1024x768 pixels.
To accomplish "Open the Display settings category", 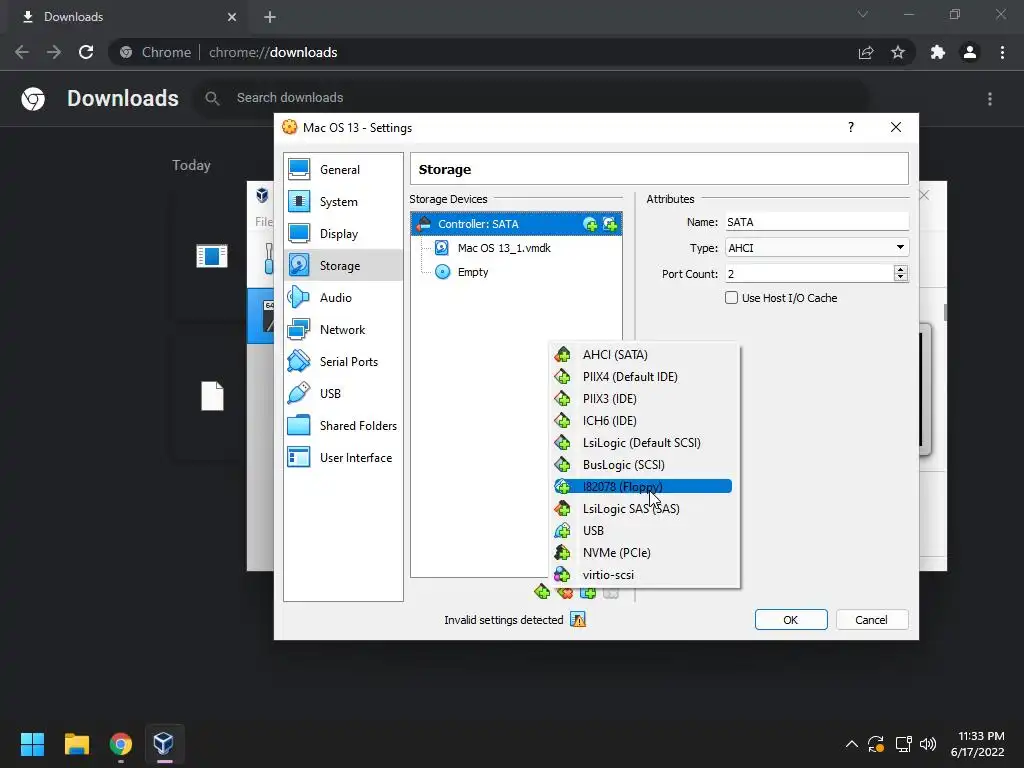I will [343, 234].
